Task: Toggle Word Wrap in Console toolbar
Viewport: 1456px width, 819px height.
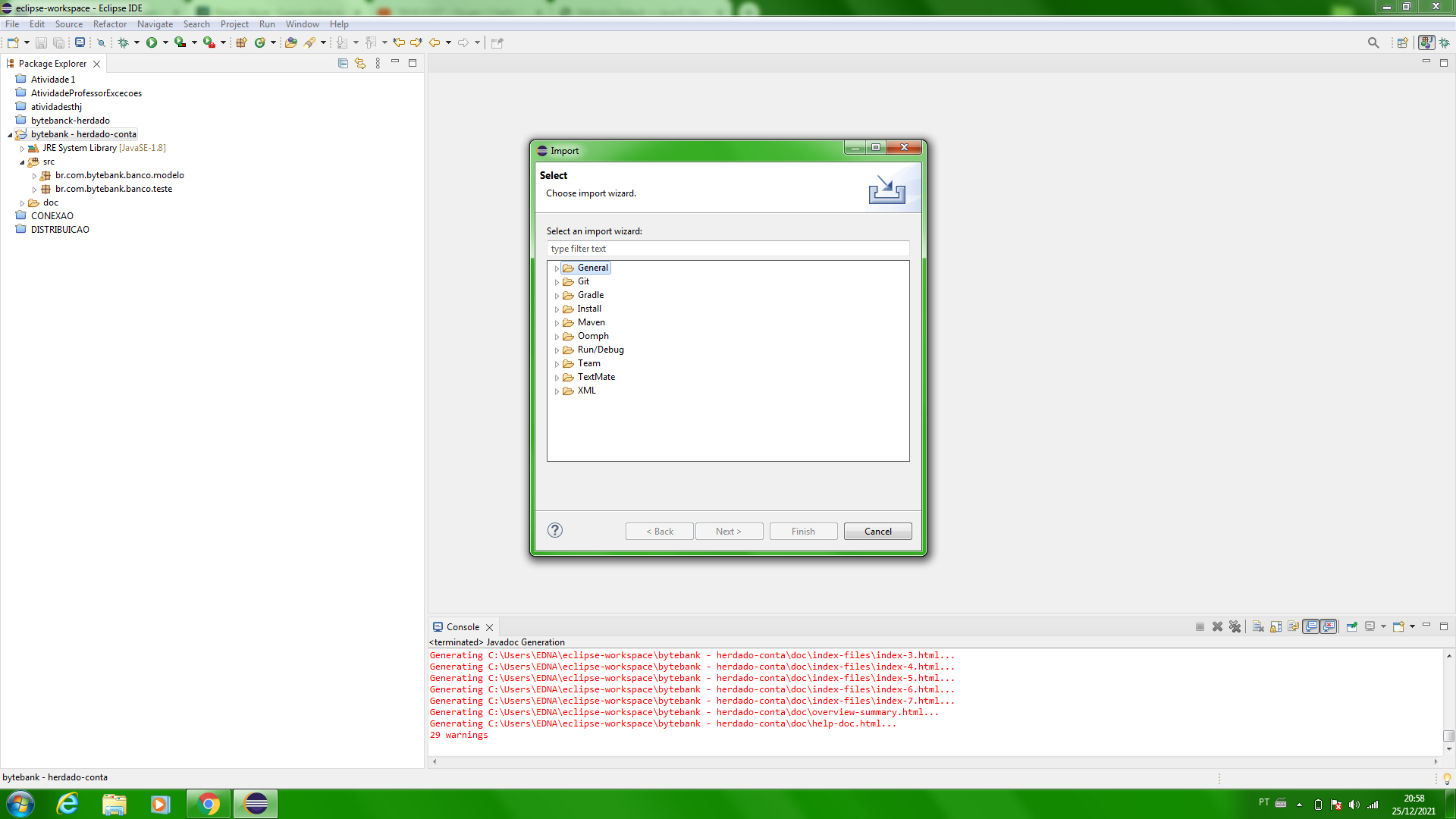Action: [1294, 626]
